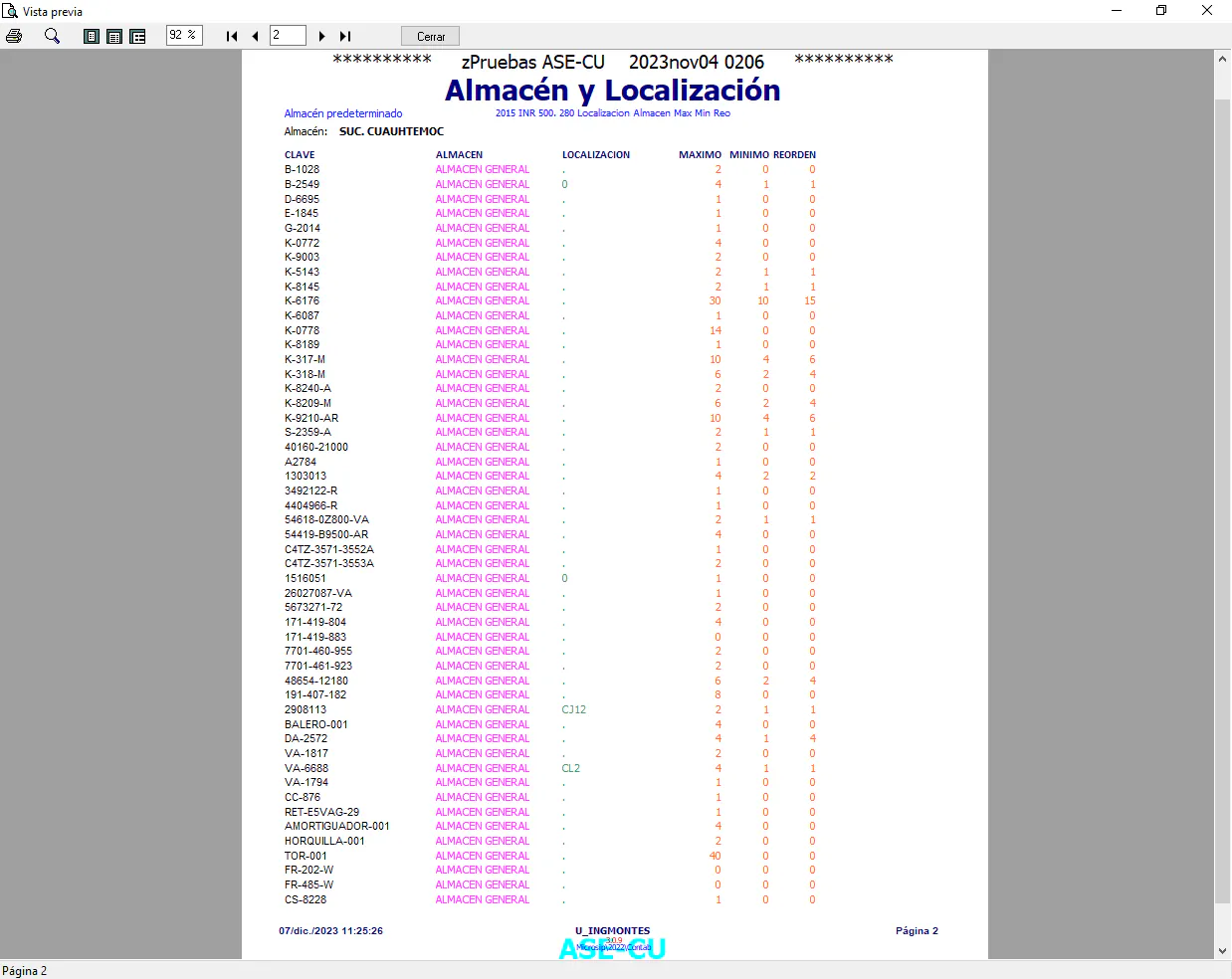The height and width of the screenshot is (979, 1232).
Task: Click the location 'CL2'
Action: click(x=571, y=768)
